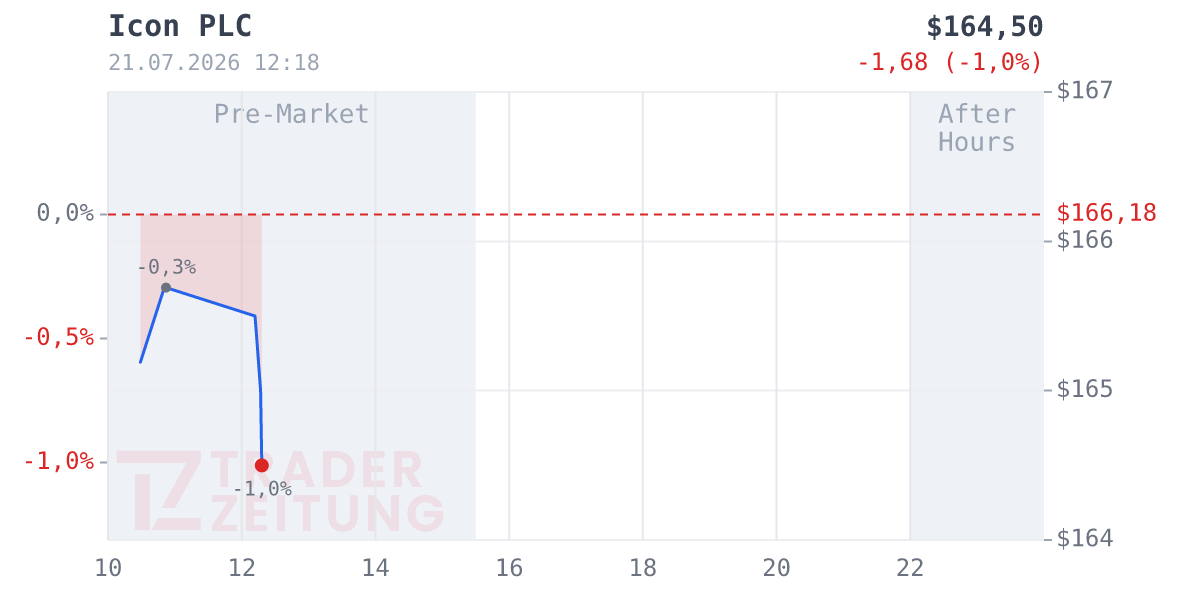
Task: Click the 16 hour tick on time axis
Action: click(x=509, y=568)
